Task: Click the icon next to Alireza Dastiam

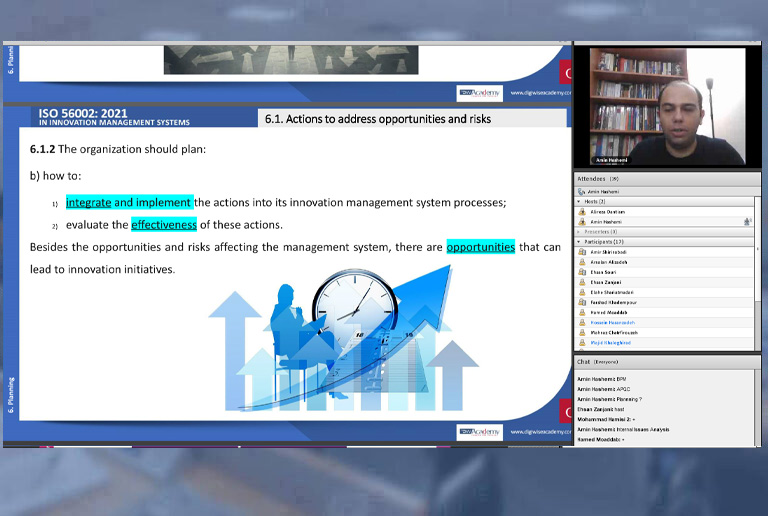Action: tap(582, 212)
